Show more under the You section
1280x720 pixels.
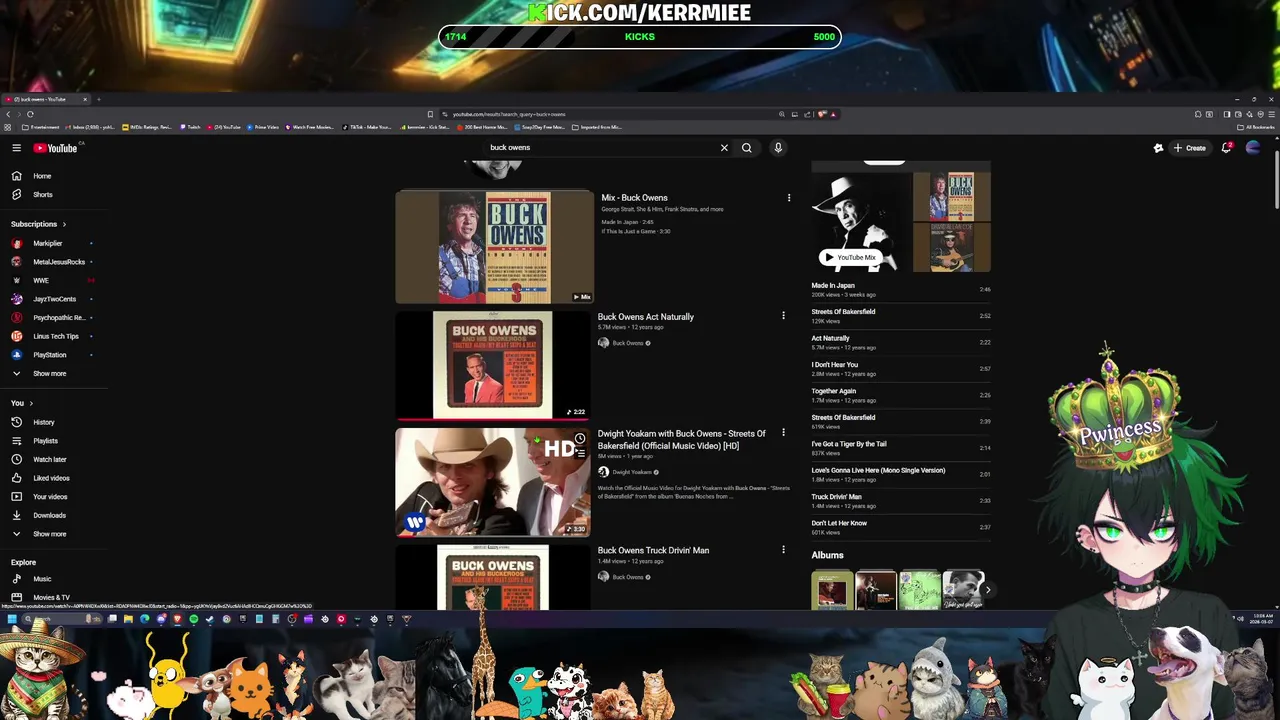tap(54, 534)
